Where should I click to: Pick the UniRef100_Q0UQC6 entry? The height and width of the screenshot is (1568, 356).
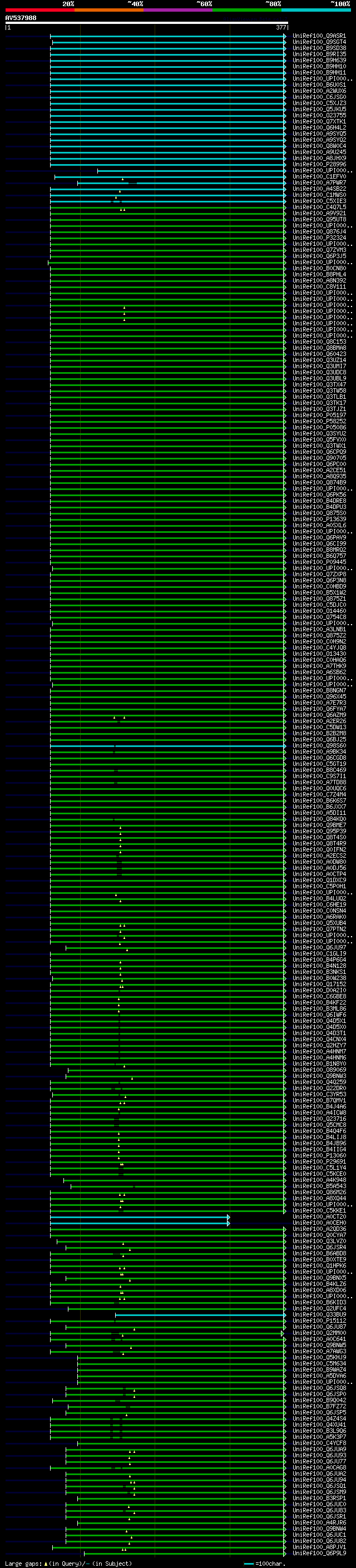pos(319,788)
